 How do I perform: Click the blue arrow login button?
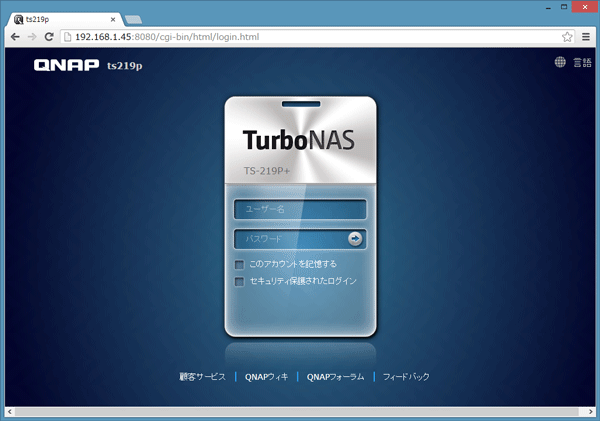coord(355,239)
